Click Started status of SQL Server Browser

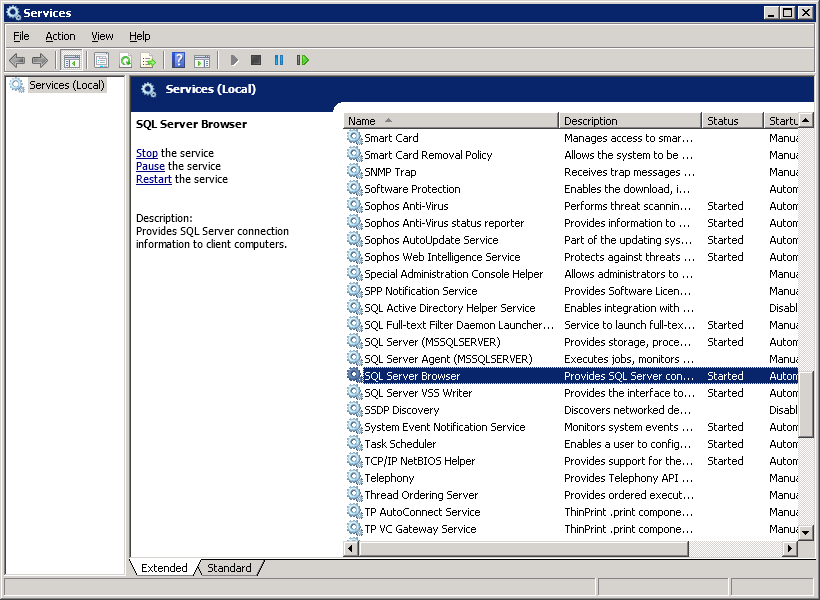coord(725,376)
